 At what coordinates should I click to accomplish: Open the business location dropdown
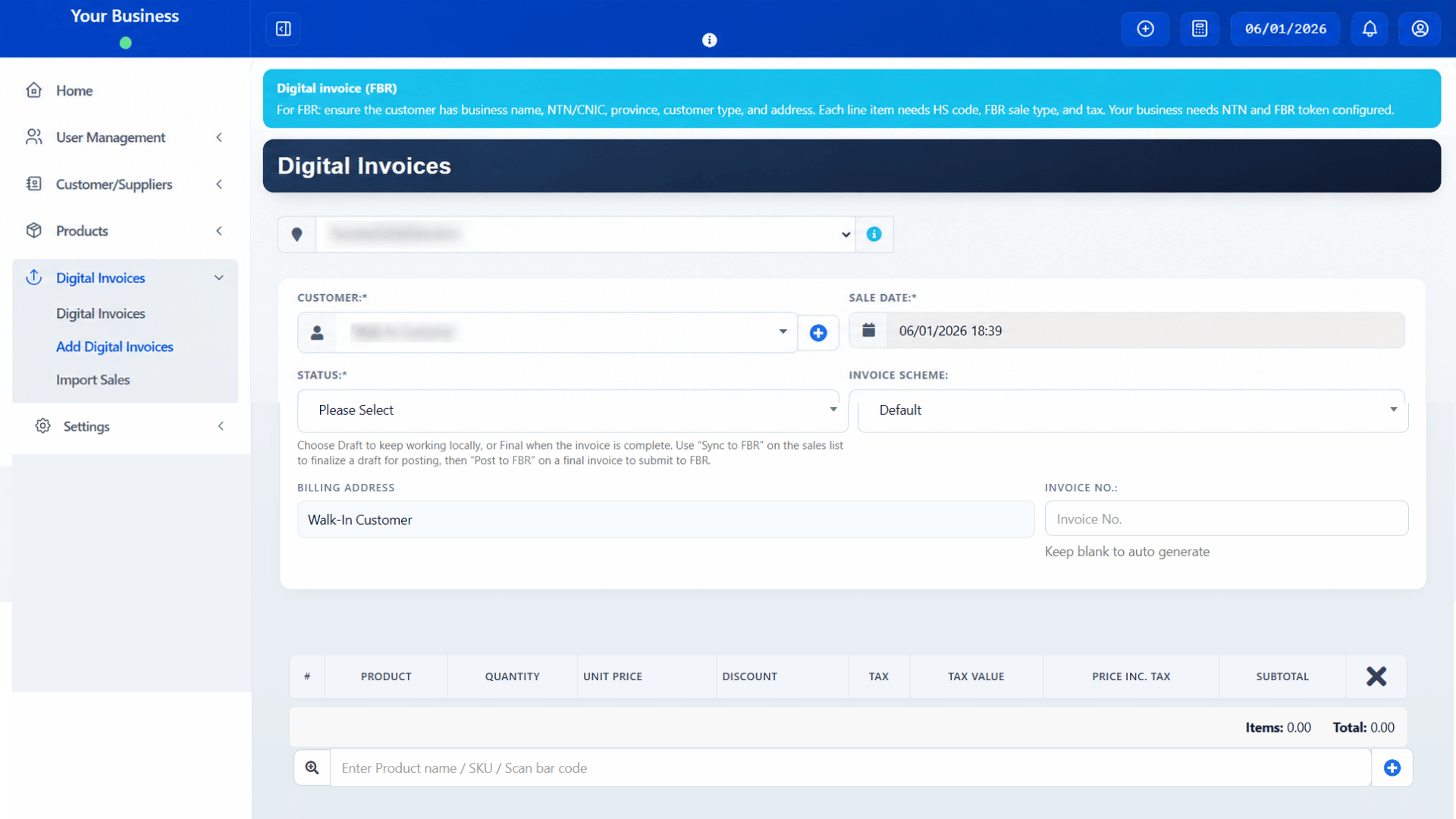point(585,234)
